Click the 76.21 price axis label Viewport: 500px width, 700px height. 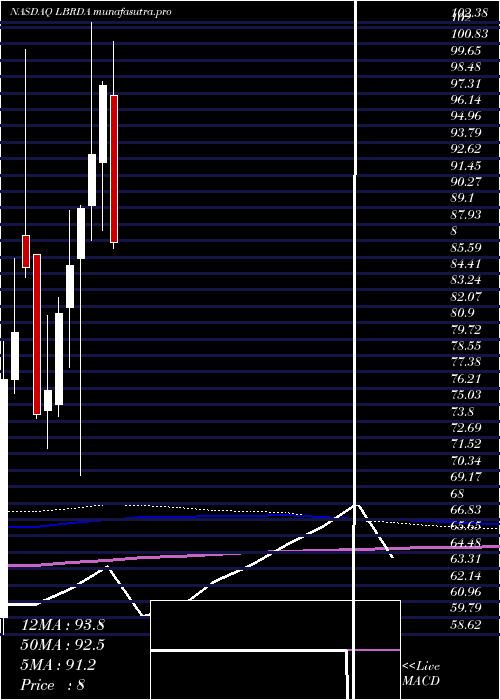click(x=466, y=379)
